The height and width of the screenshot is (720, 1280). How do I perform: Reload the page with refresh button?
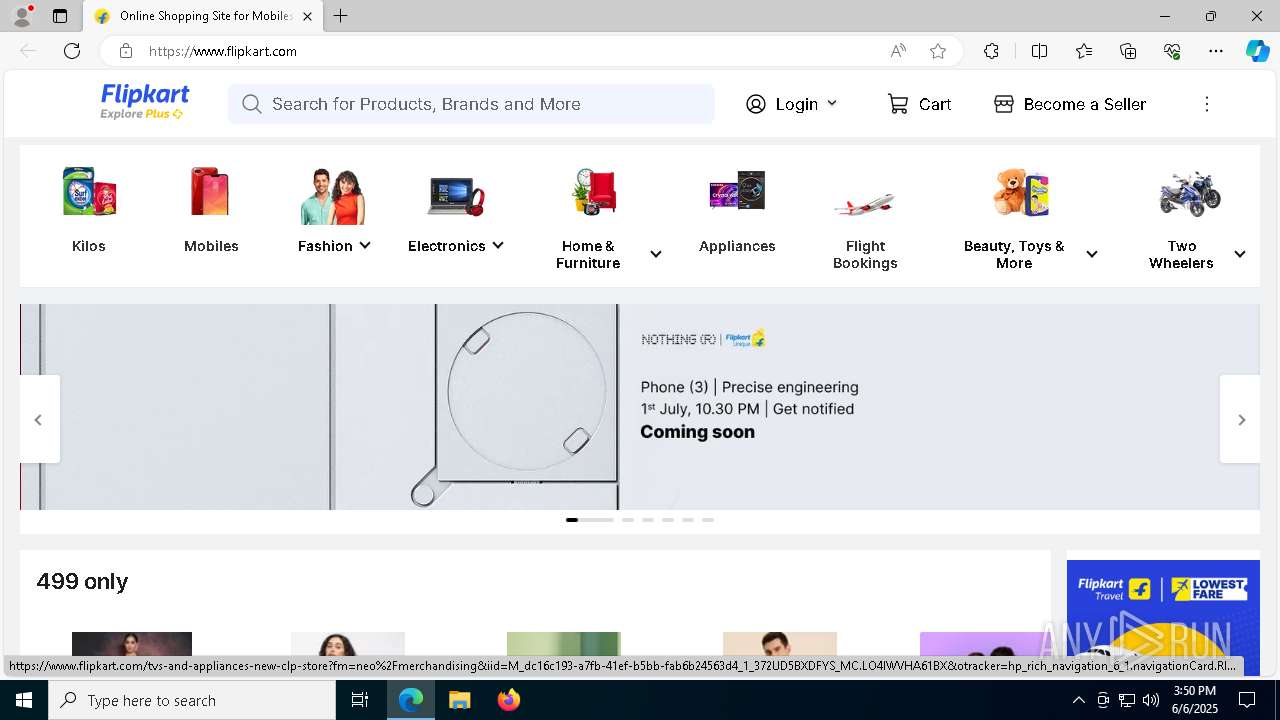tap(72, 51)
